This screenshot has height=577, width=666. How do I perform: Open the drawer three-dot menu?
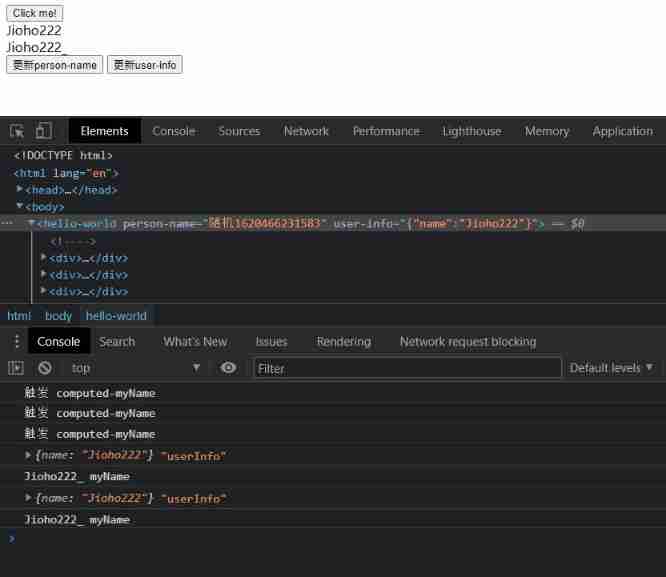15,342
